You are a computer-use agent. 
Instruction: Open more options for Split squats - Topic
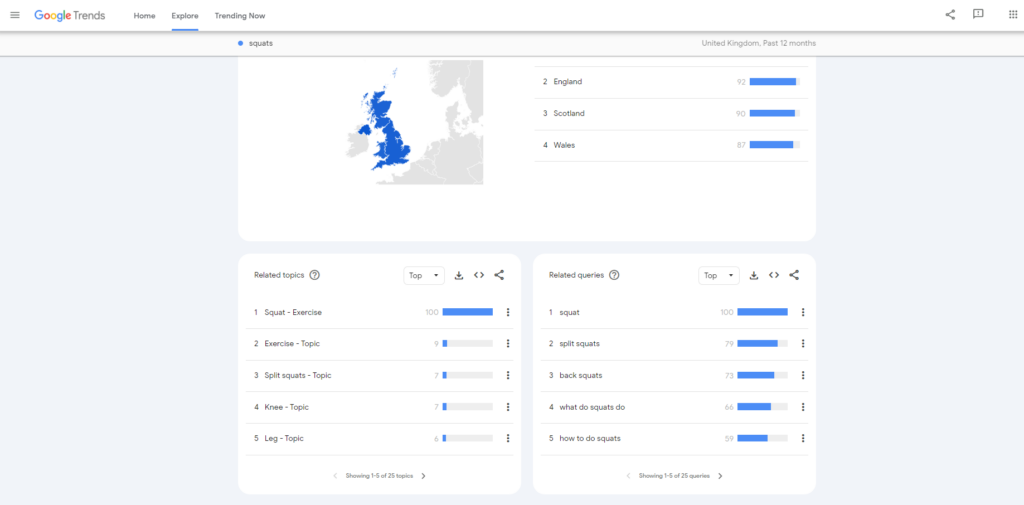click(508, 375)
